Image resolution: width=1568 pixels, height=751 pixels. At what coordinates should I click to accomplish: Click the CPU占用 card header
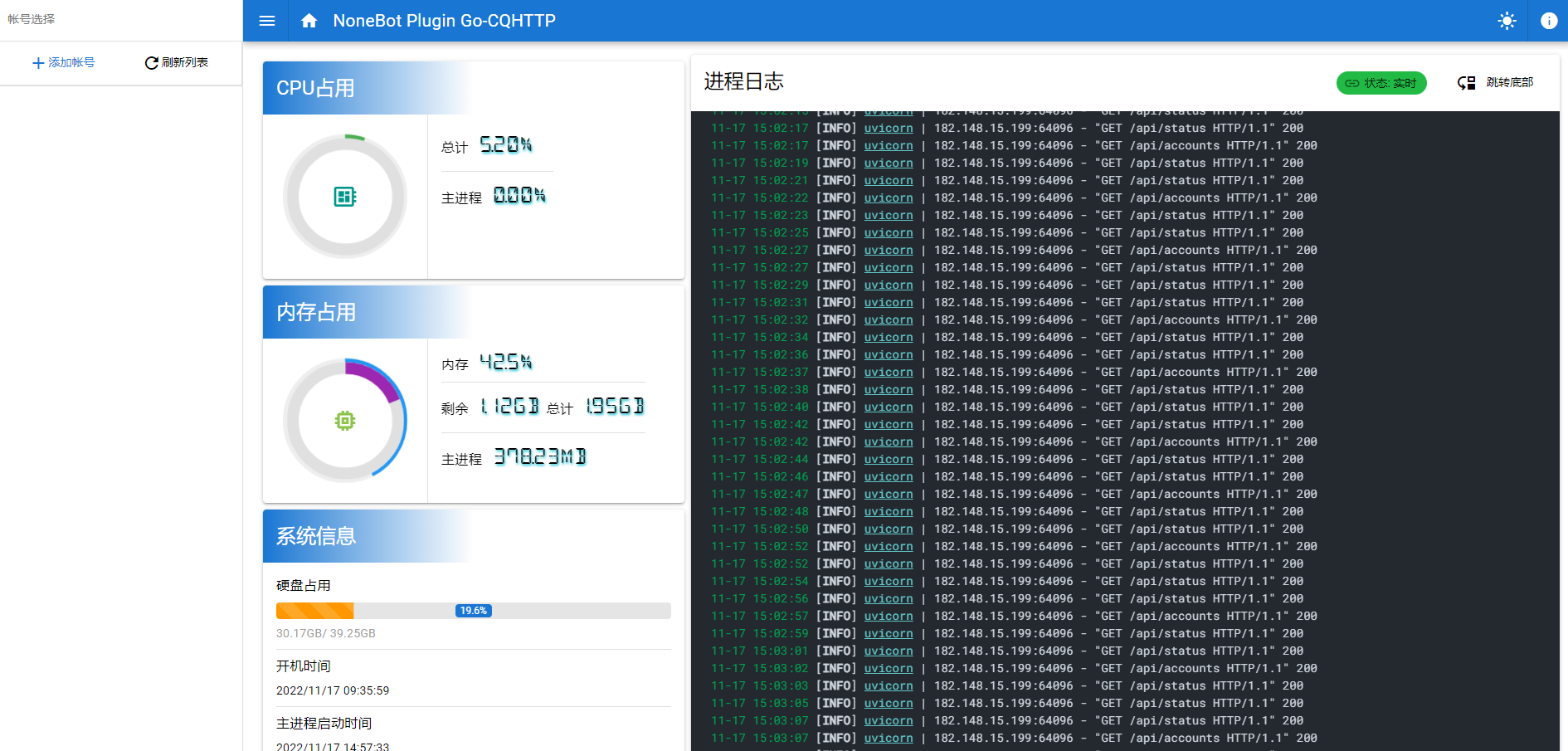click(x=473, y=88)
